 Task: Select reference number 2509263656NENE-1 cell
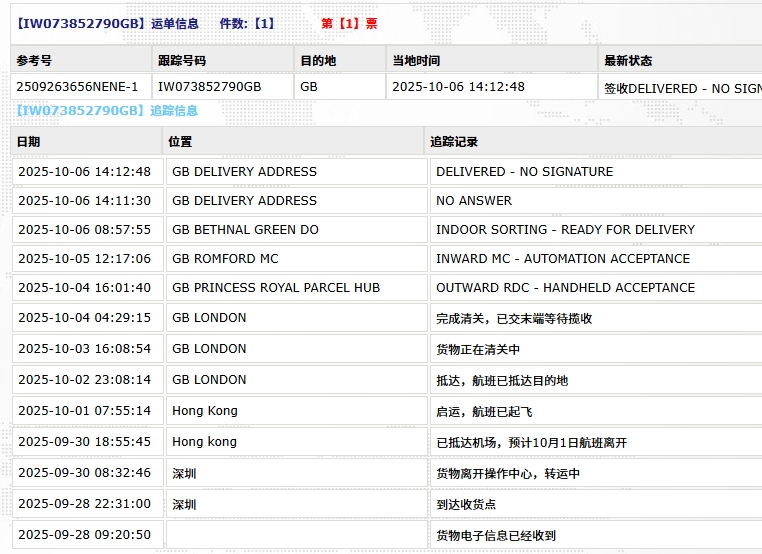tap(78, 87)
